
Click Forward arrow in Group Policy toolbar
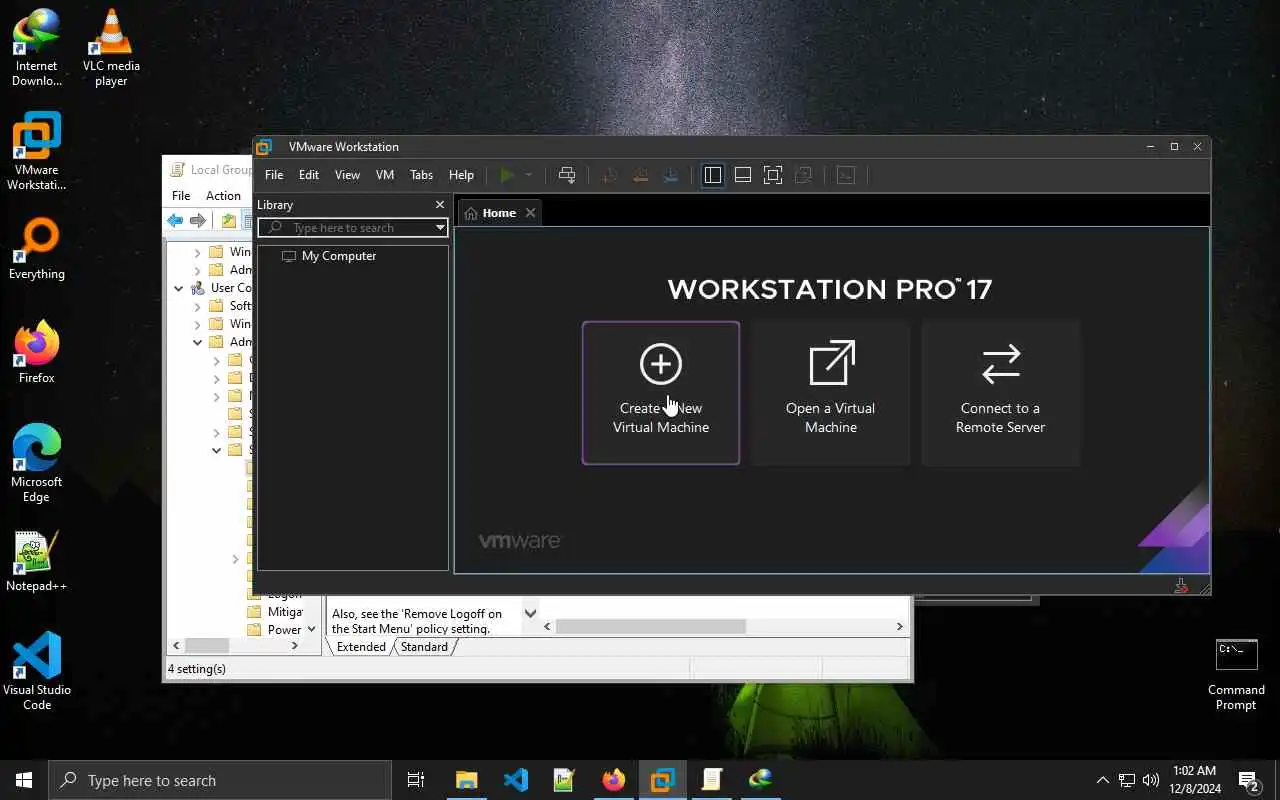tap(198, 221)
